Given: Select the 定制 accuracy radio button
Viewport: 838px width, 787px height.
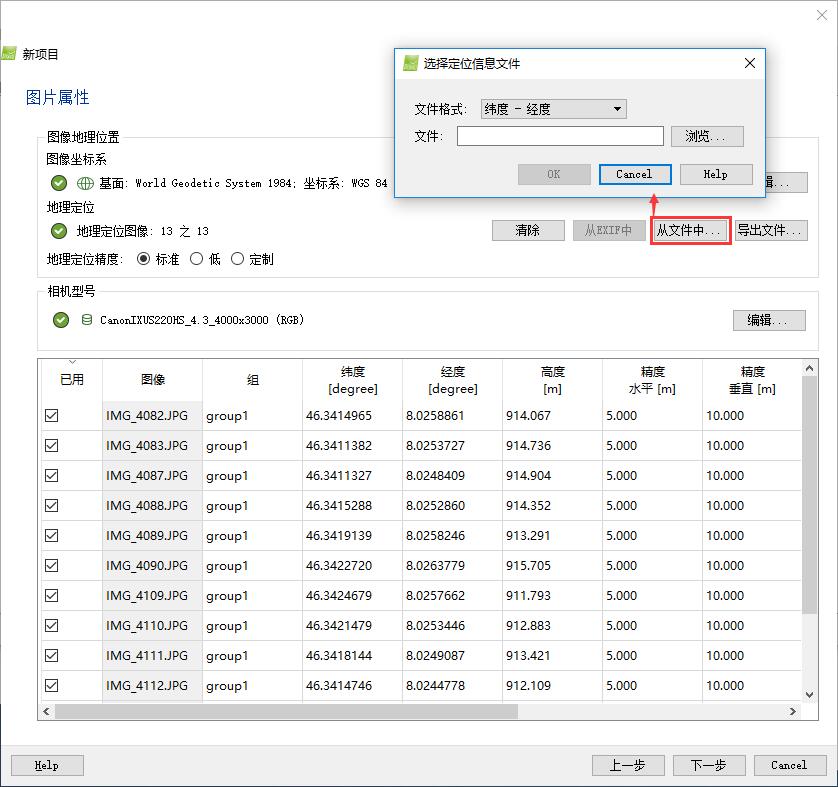Looking at the screenshot, I should coord(237,259).
